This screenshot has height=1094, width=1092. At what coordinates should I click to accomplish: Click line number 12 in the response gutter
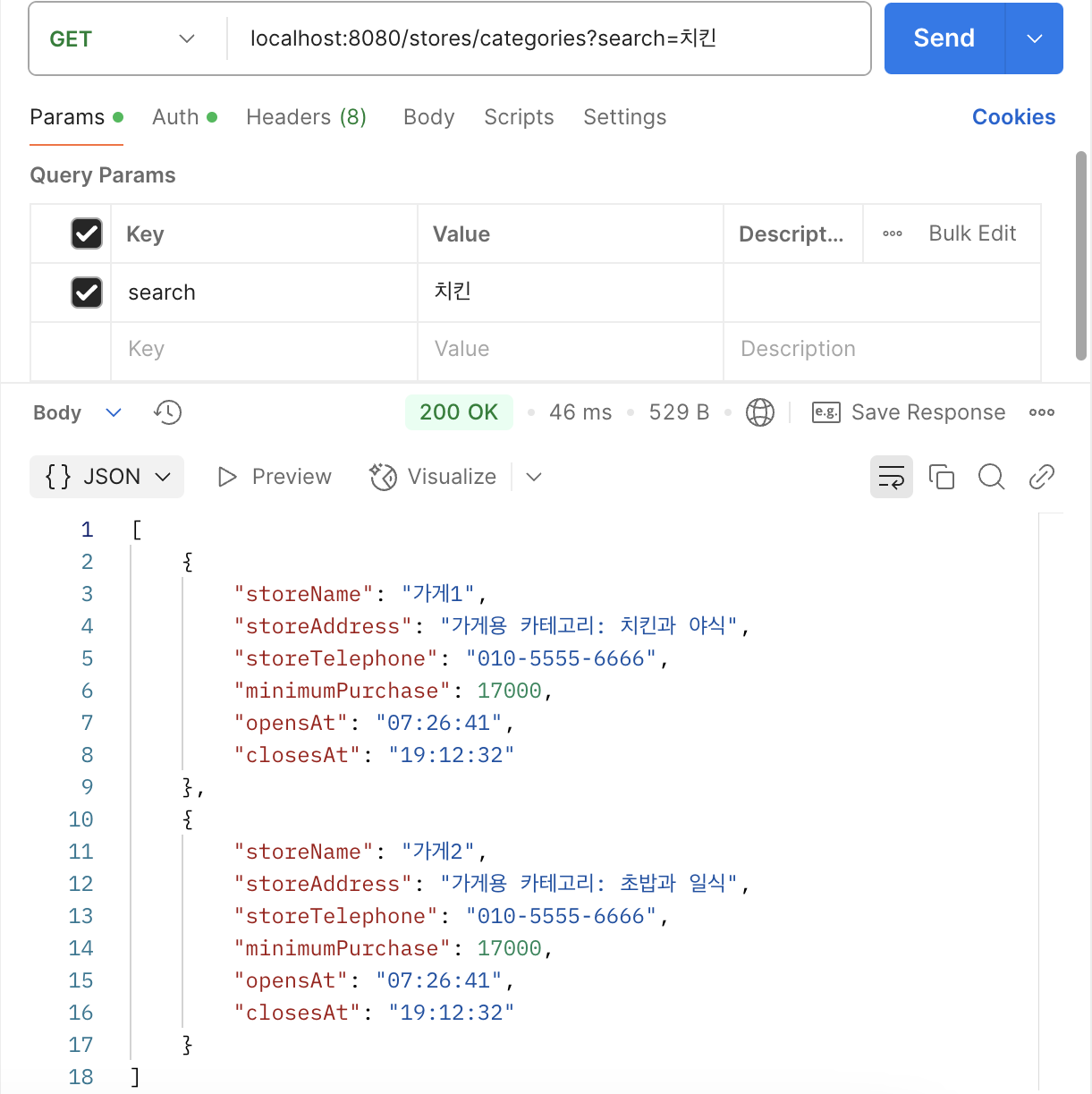click(80, 884)
